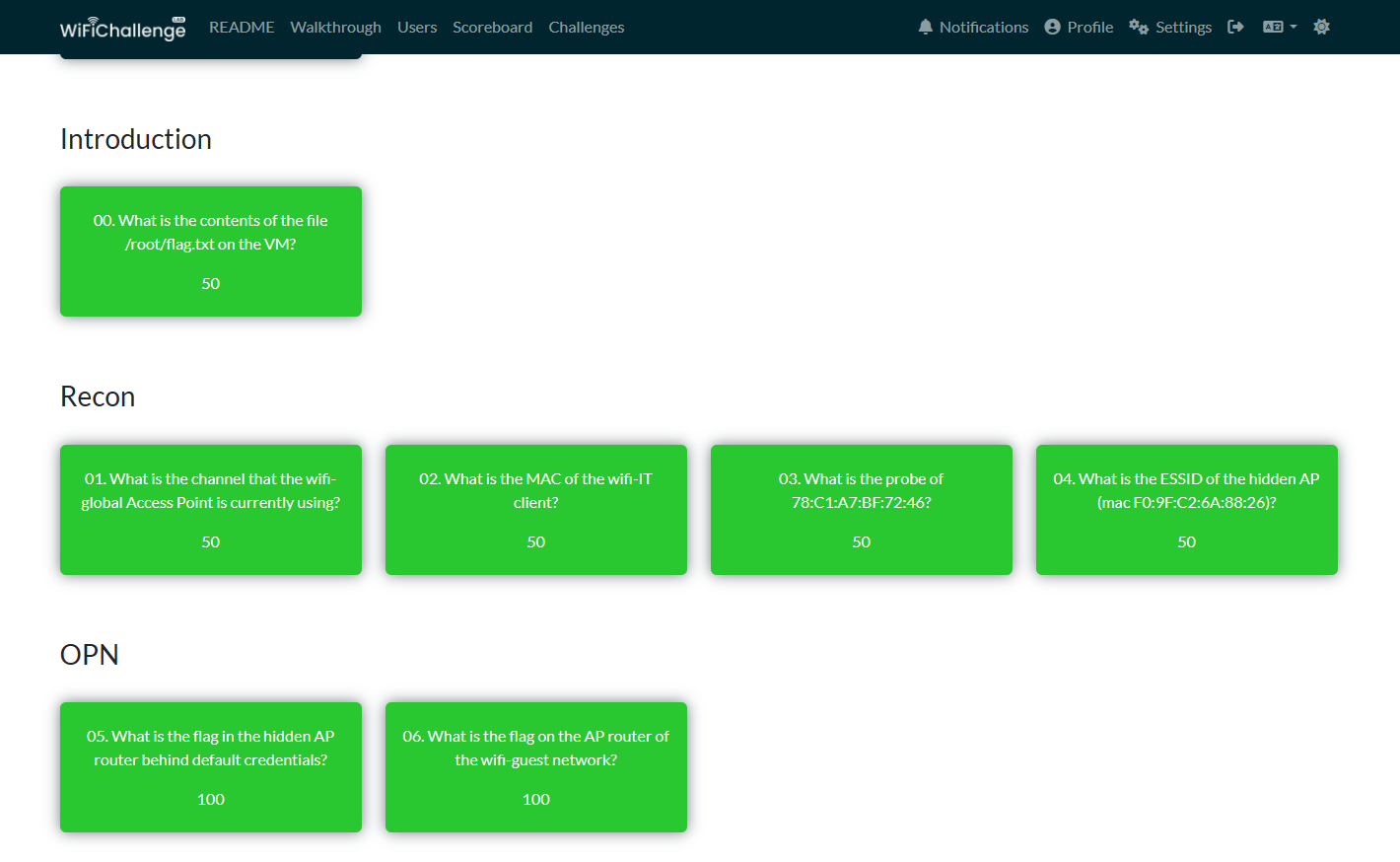Click the Profile user icon
This screenshot has width=1400, height=862.
point(1052,28)
